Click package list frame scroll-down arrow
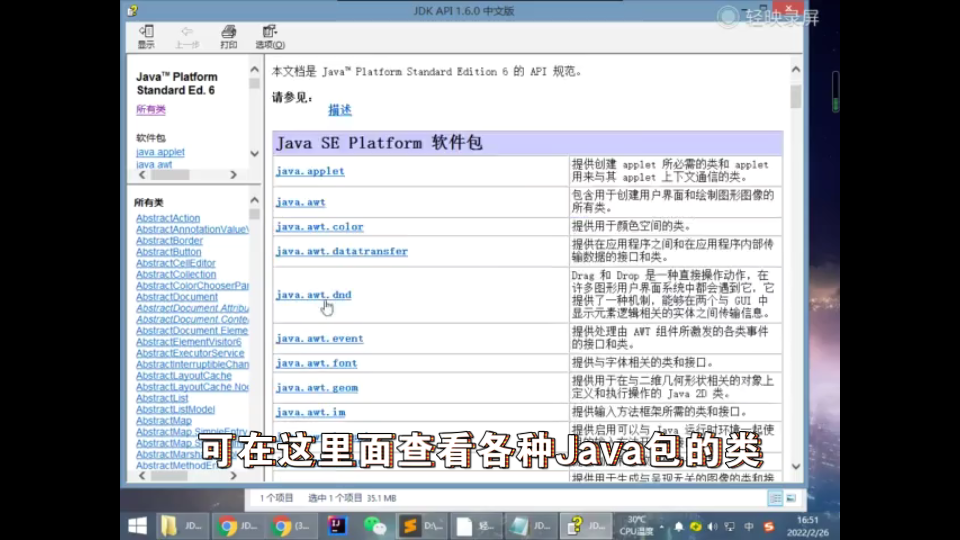The height and width of the screenshot is (540, 960). click(x=255, y=154)
